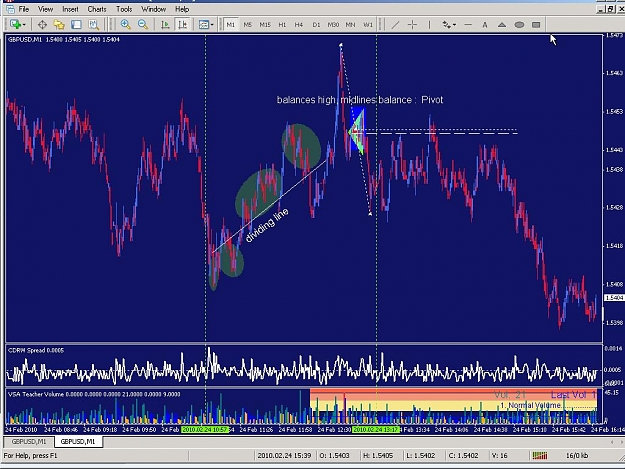Click the connection status bars icon
Screen dimensions: 625x469
pos(540,455)
